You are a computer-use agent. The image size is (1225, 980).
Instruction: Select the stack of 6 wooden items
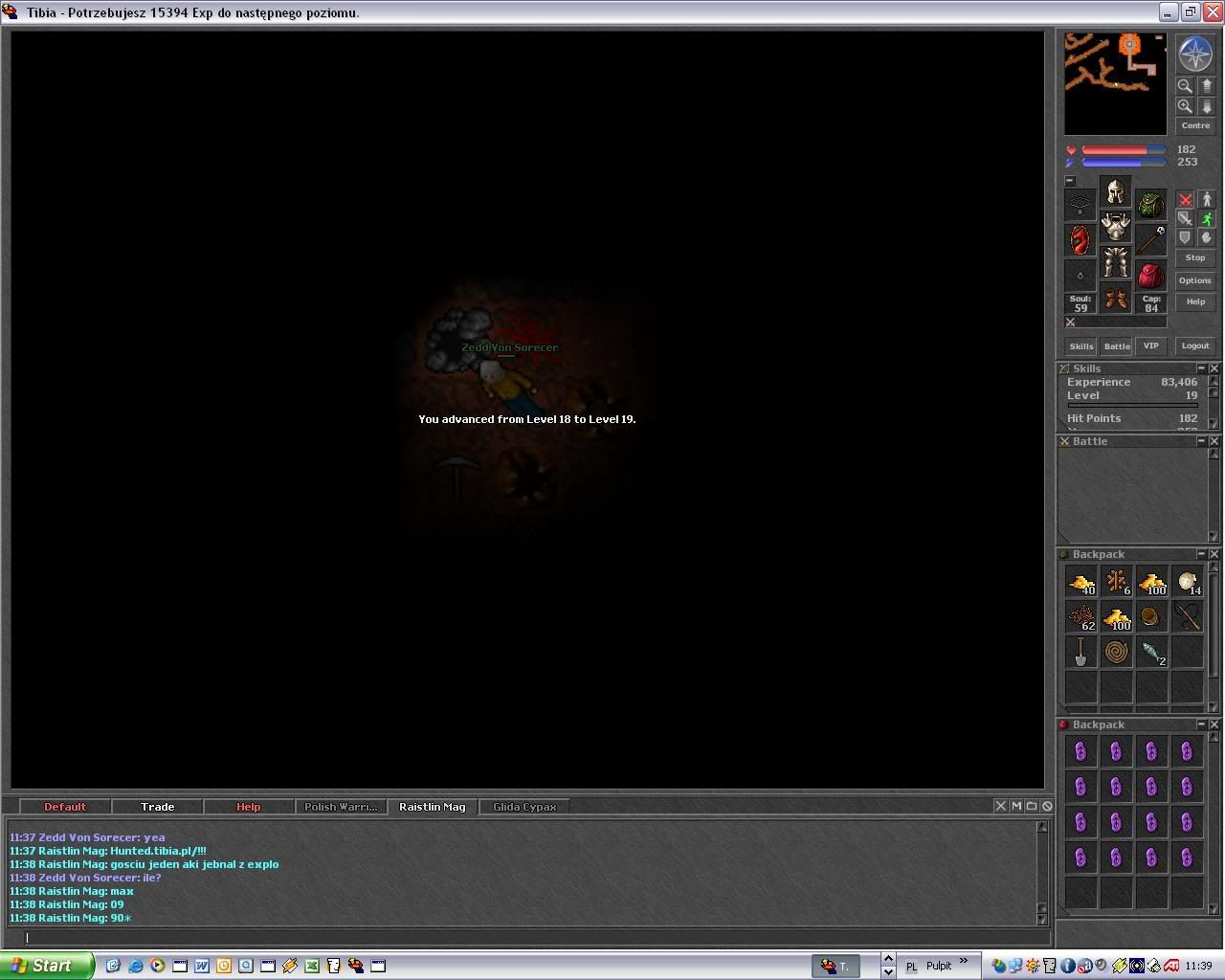(x=1117, y=582)
